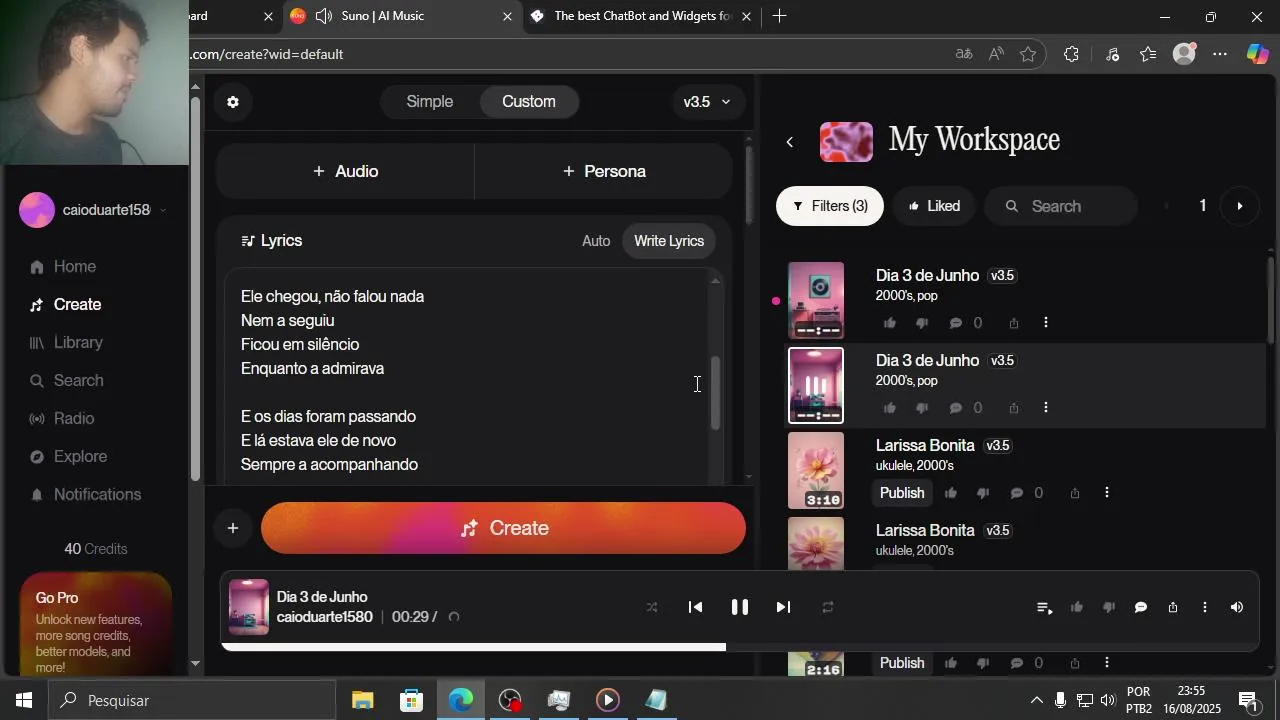The image size is (1280, 720).
Task: Click the Go Pro upgrade card
Action: point(96,625)
